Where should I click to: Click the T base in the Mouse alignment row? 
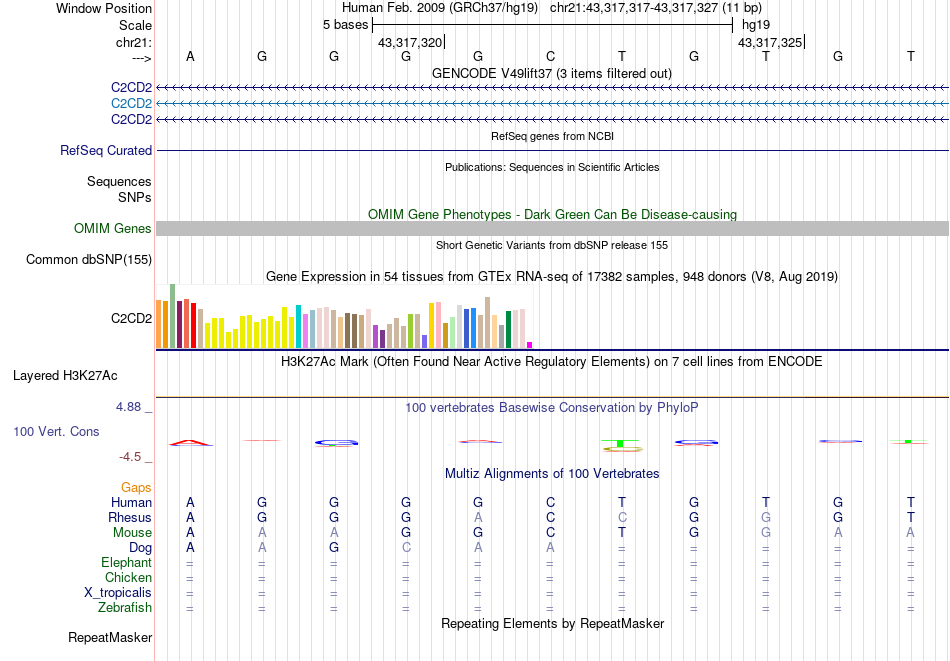[622, 533]
